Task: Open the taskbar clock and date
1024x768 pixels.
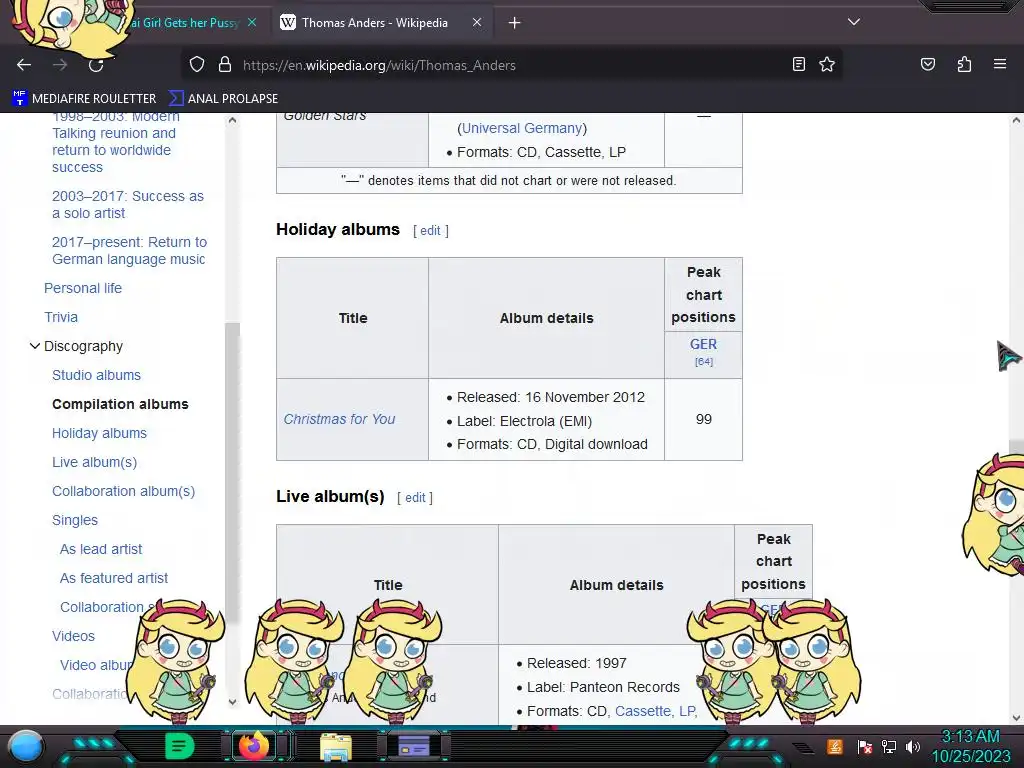Action: [x=970, y=746]
